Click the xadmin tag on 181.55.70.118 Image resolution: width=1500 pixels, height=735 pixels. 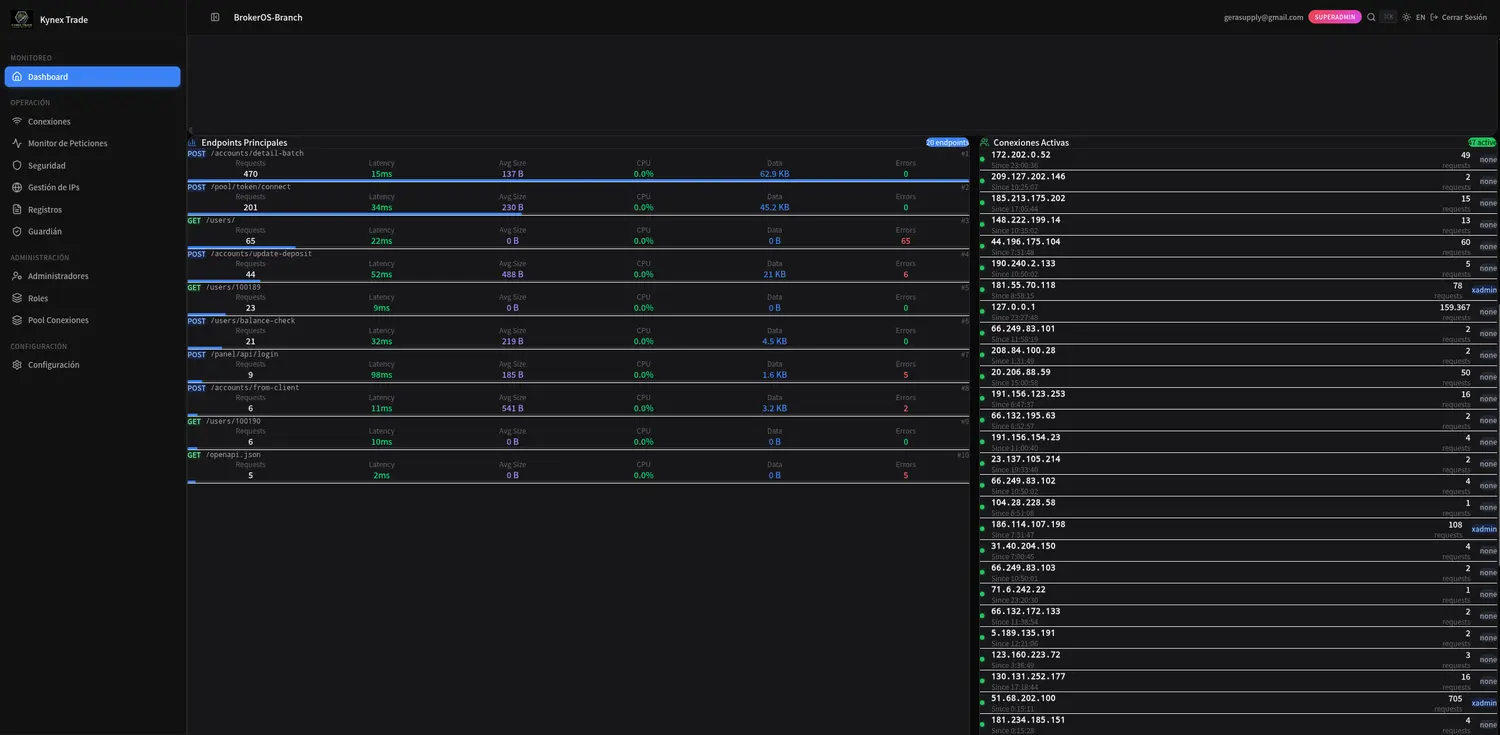coord(1484,290)
